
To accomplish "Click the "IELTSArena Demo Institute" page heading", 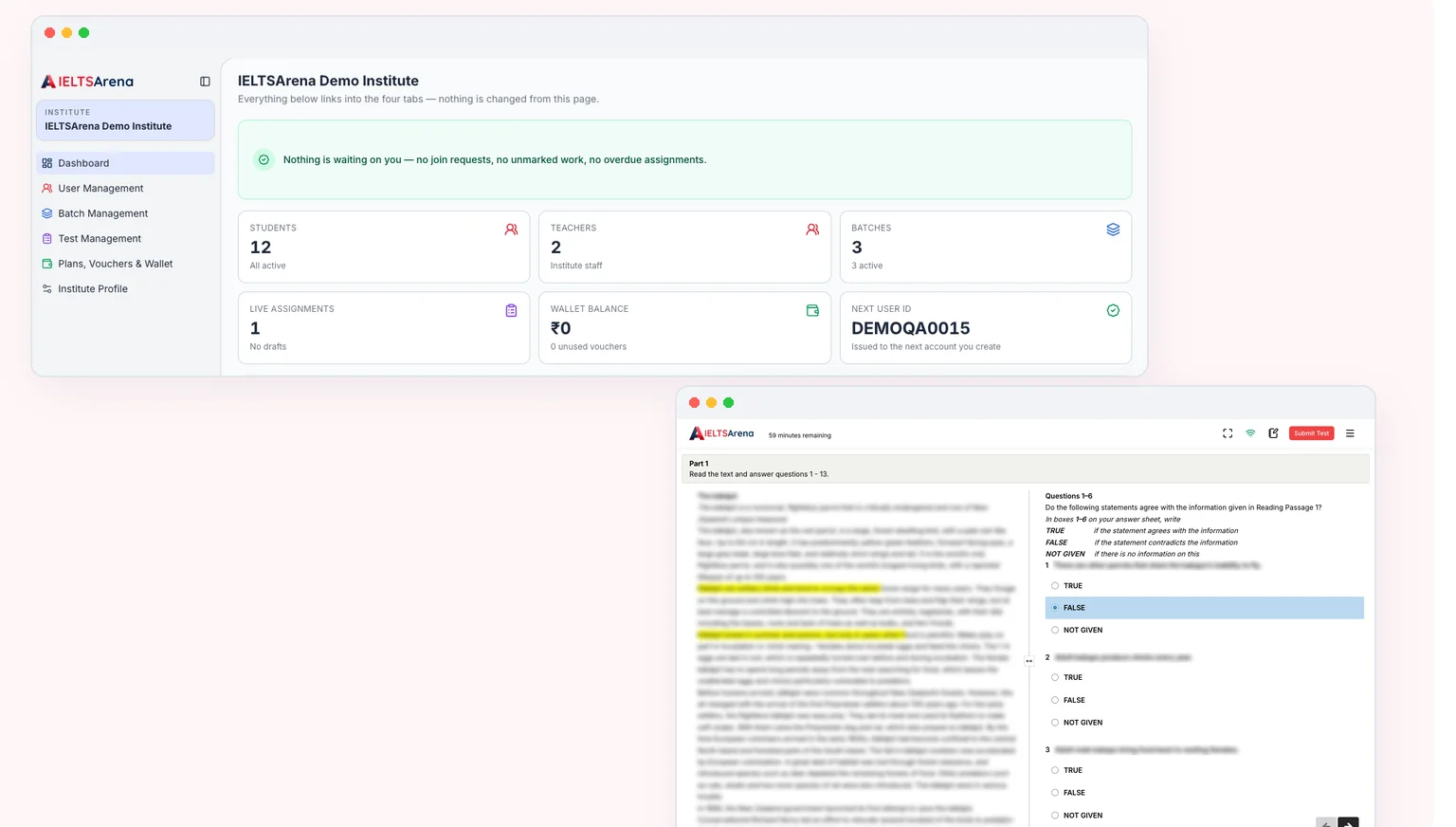I will click(x=328, y=82).
